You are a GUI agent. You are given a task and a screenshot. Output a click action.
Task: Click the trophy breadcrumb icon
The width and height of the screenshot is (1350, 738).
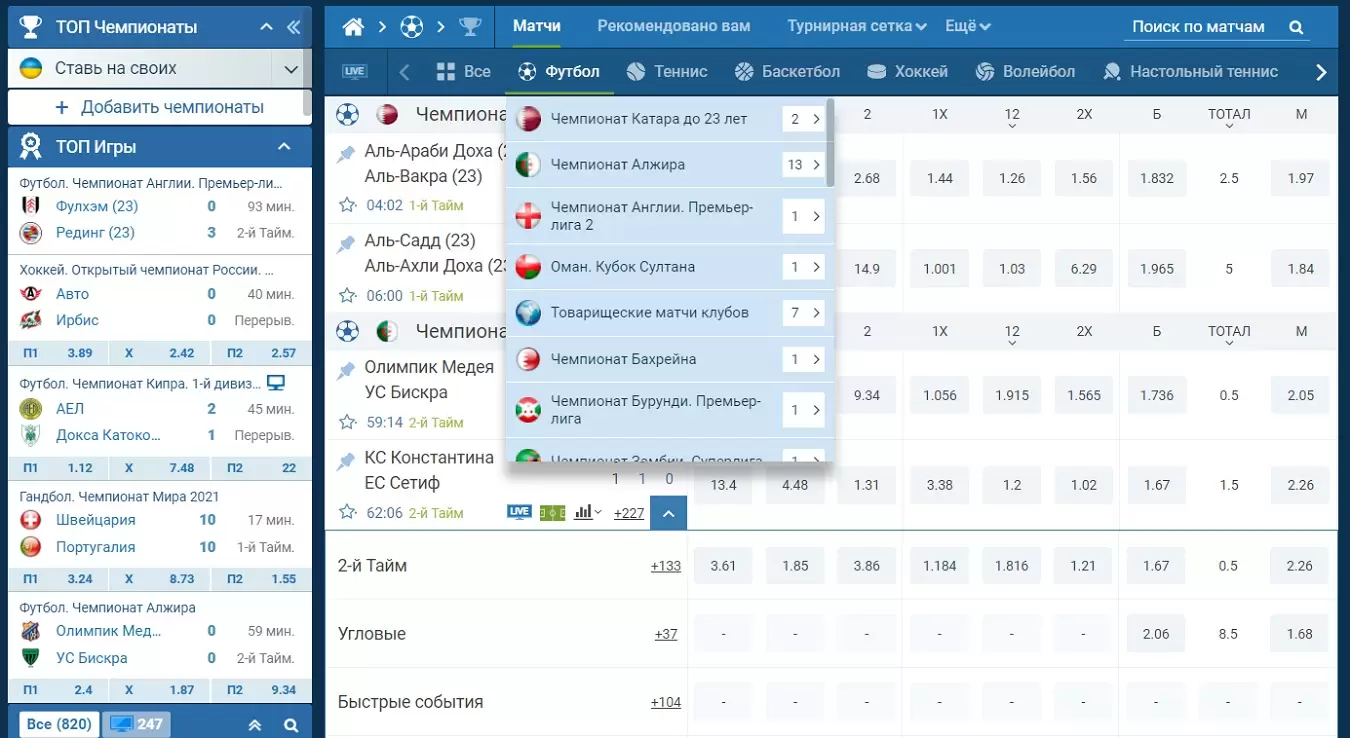[469, 27]
